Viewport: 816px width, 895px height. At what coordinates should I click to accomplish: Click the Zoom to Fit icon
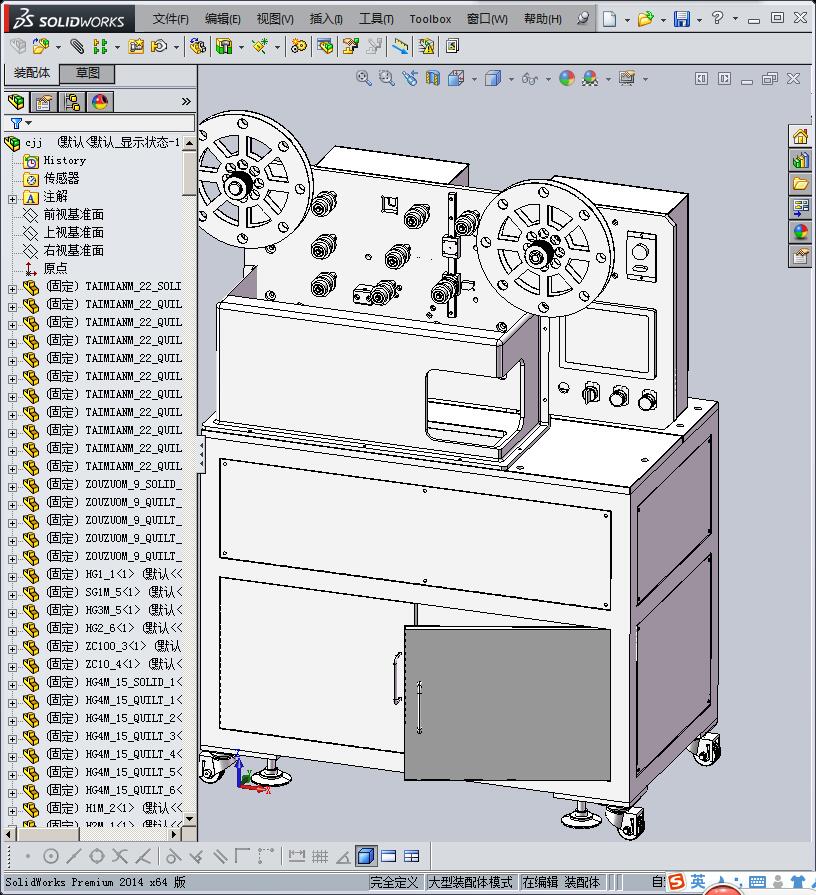tap(363, 78)
